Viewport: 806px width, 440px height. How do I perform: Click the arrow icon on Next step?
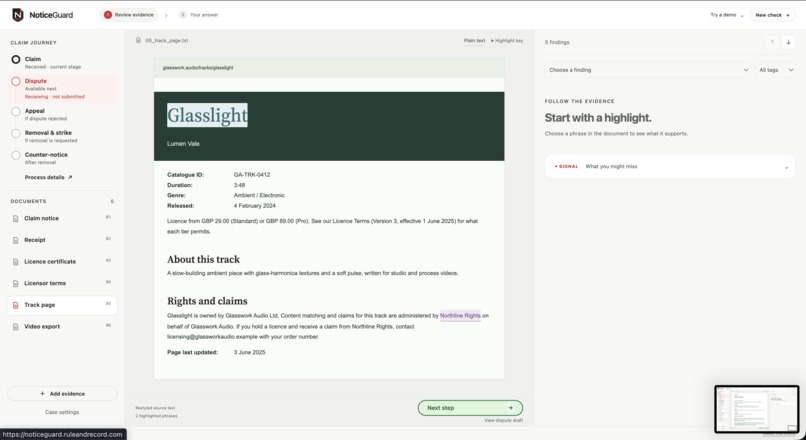510,408
